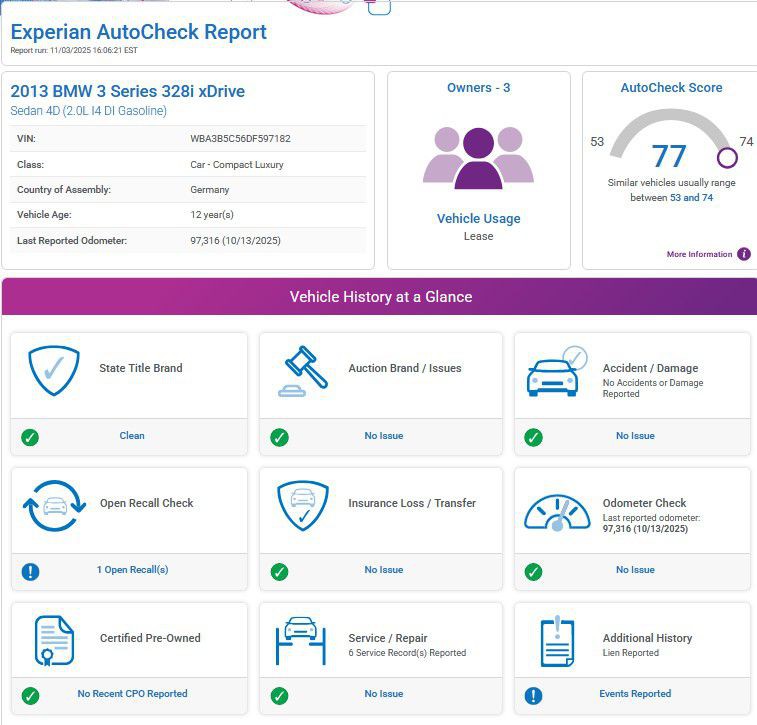Click the Insurance Loss shield car icon

301,506
